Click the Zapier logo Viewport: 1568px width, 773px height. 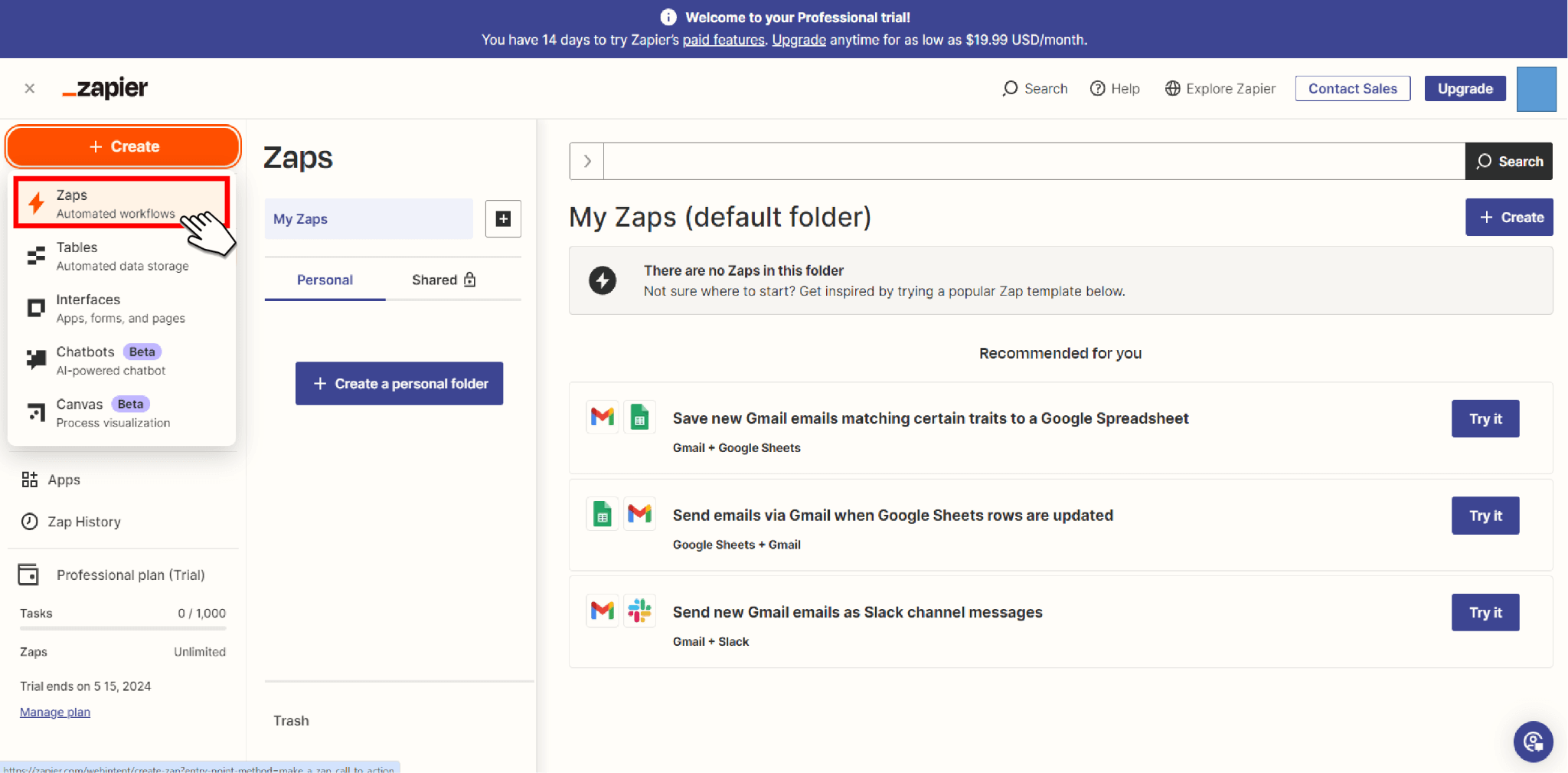click(x=105, y=88)
